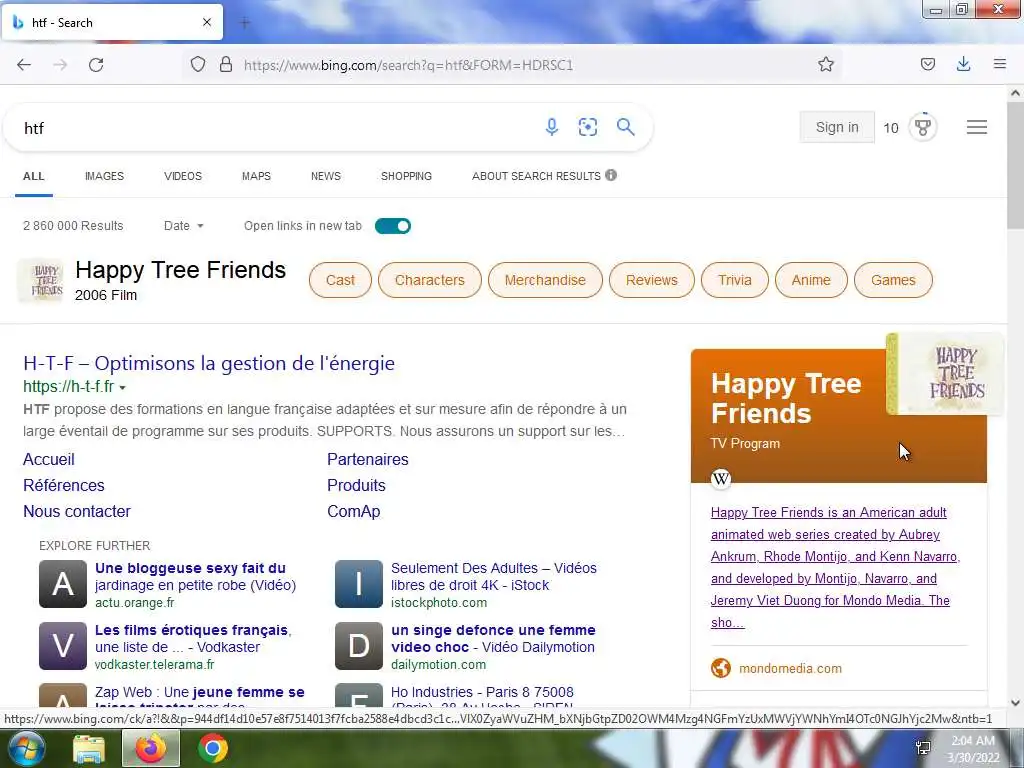The width and height of the screenshot is (1024, 768).
Task: Select the ALL results tab
Action: [x=34, y=176]
